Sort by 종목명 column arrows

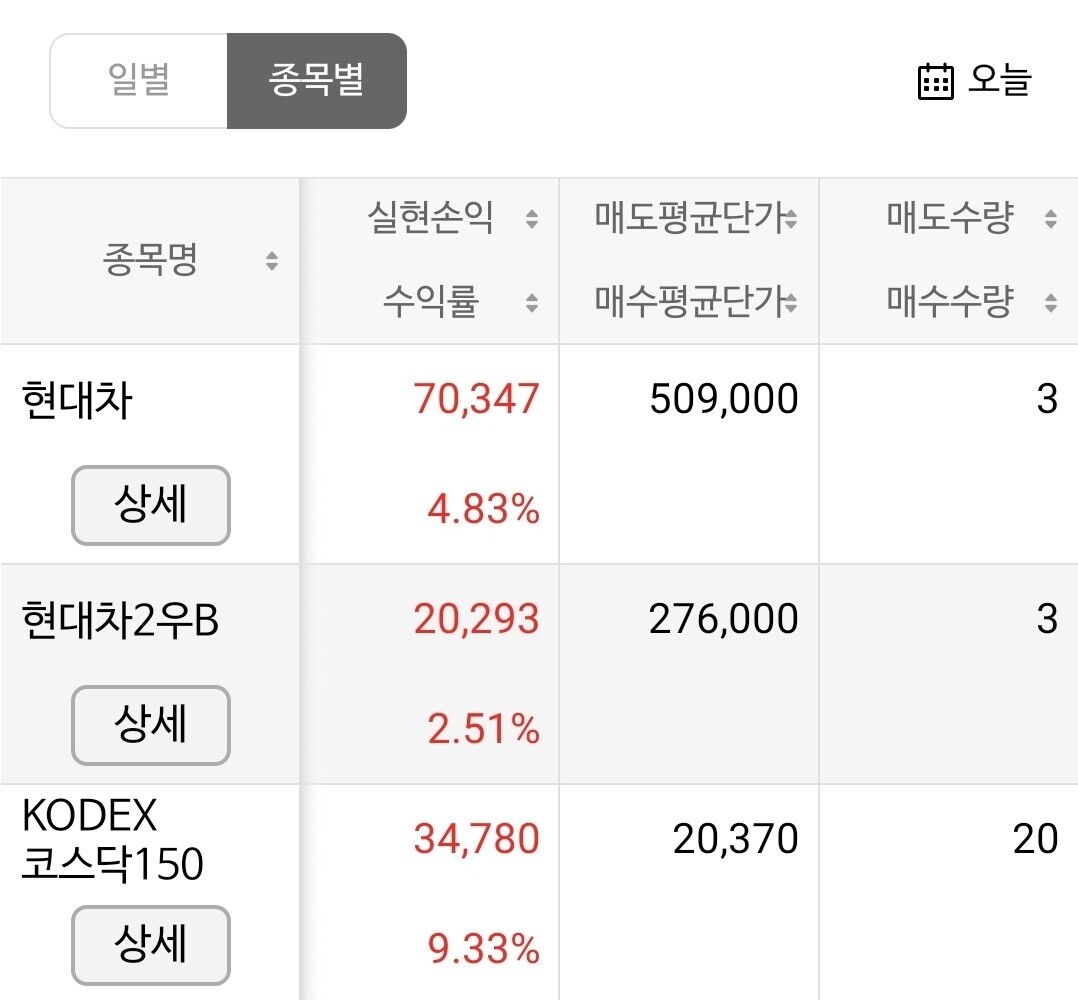click(271, 262)
